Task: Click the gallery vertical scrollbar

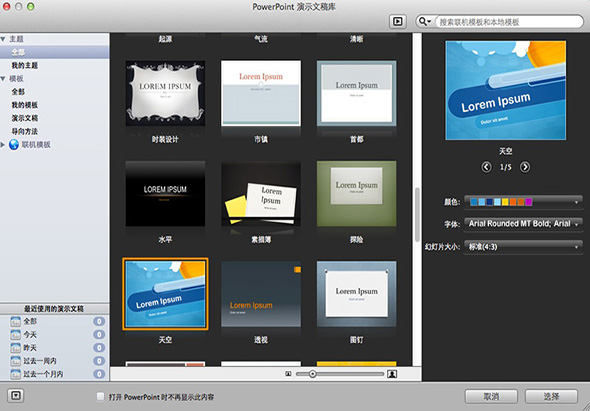Action: coord(417,215)
